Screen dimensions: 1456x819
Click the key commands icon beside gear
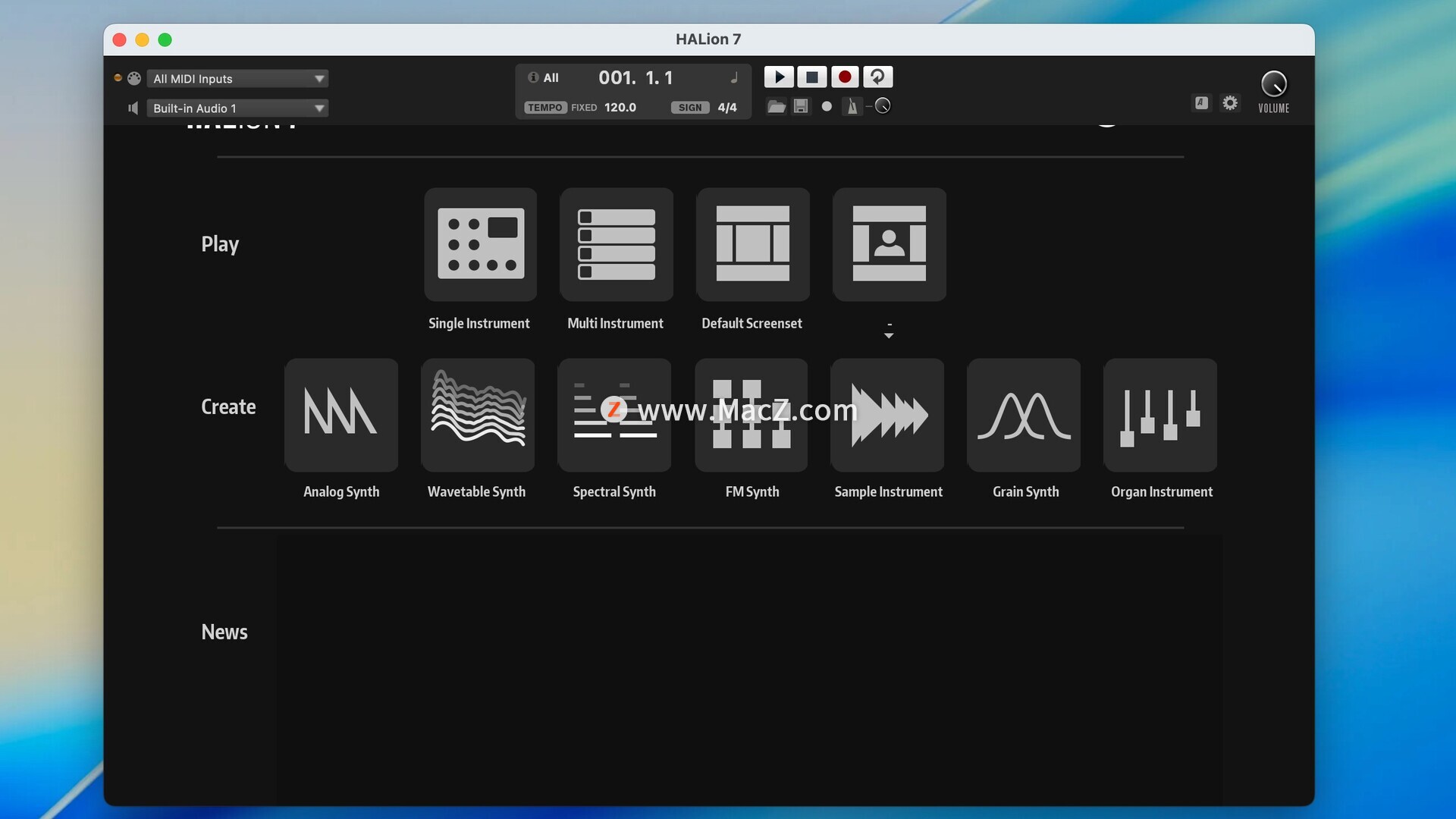point(1201,102)
